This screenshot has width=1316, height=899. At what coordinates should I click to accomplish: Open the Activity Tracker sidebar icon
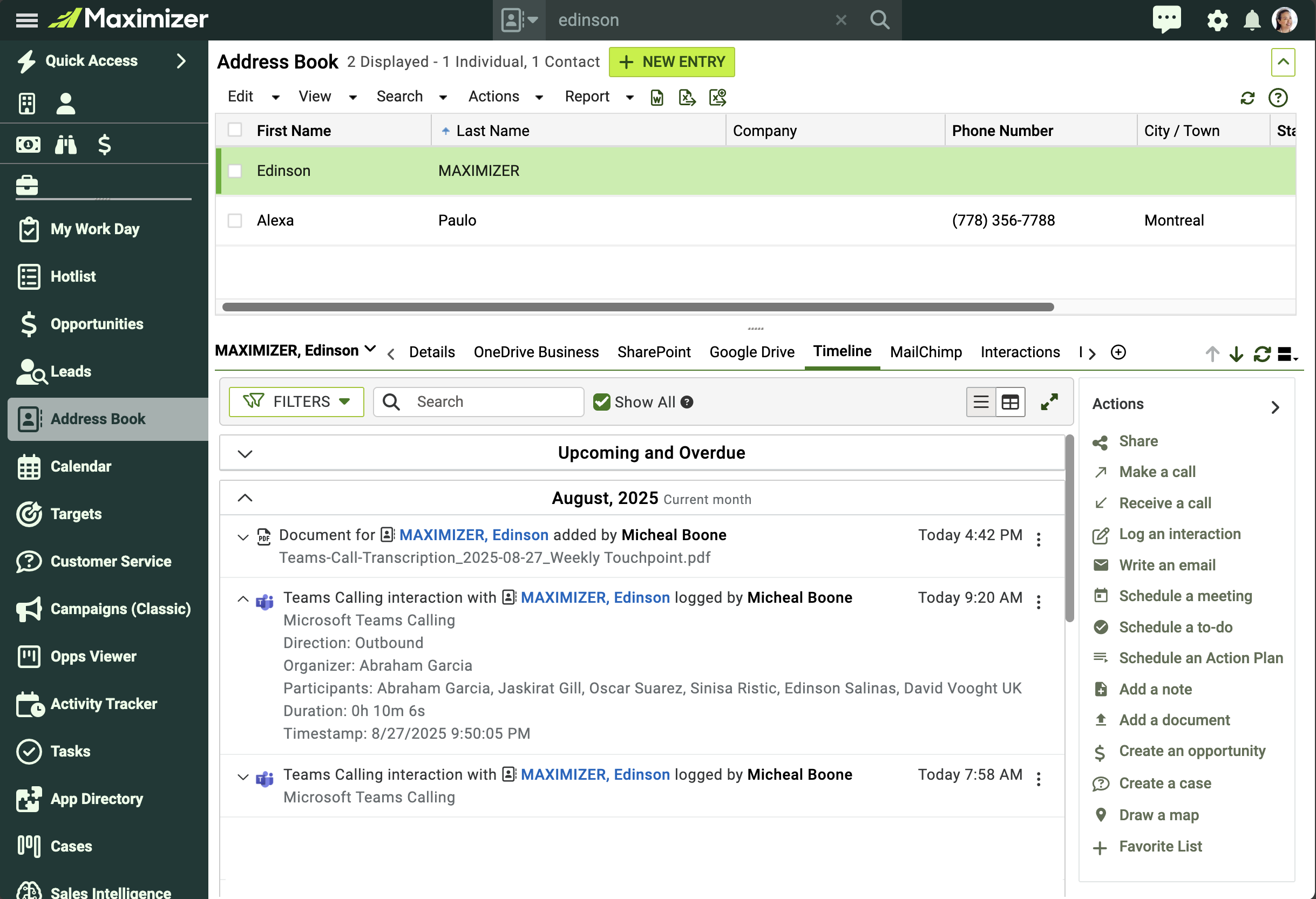tap(30, 704)
